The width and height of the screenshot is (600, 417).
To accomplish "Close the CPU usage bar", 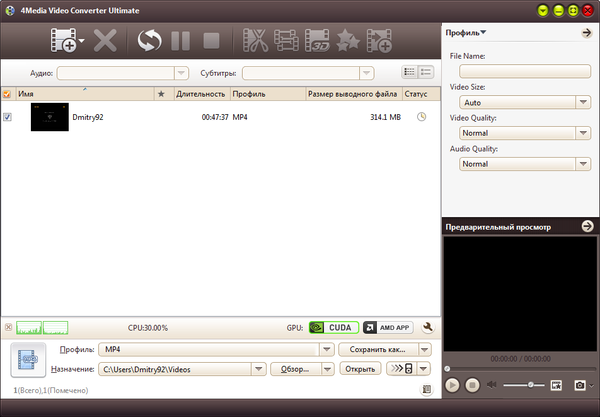I will pyautogui.click(x=8, y=327).
